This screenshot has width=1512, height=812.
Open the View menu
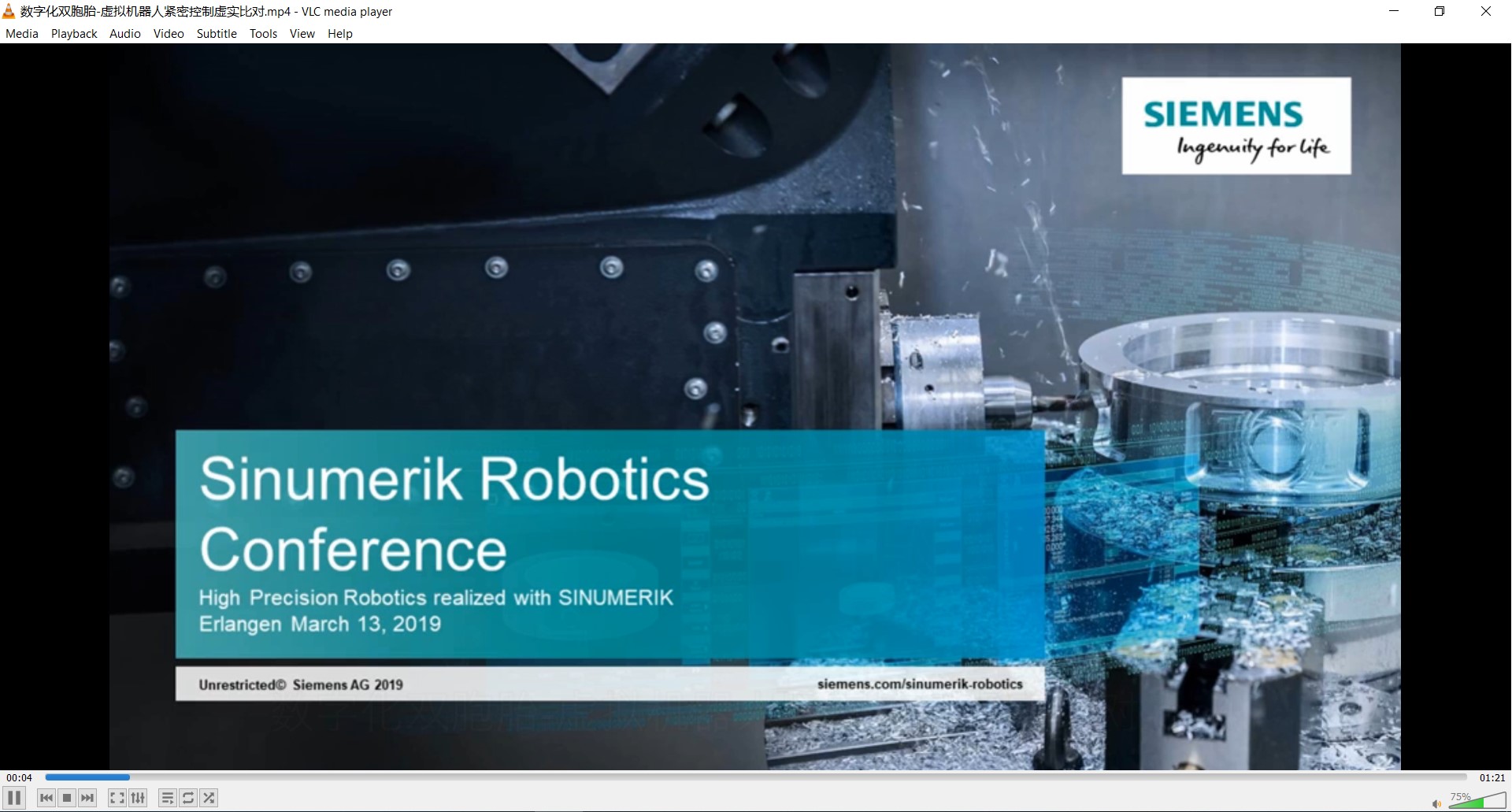tap(302, 33)
